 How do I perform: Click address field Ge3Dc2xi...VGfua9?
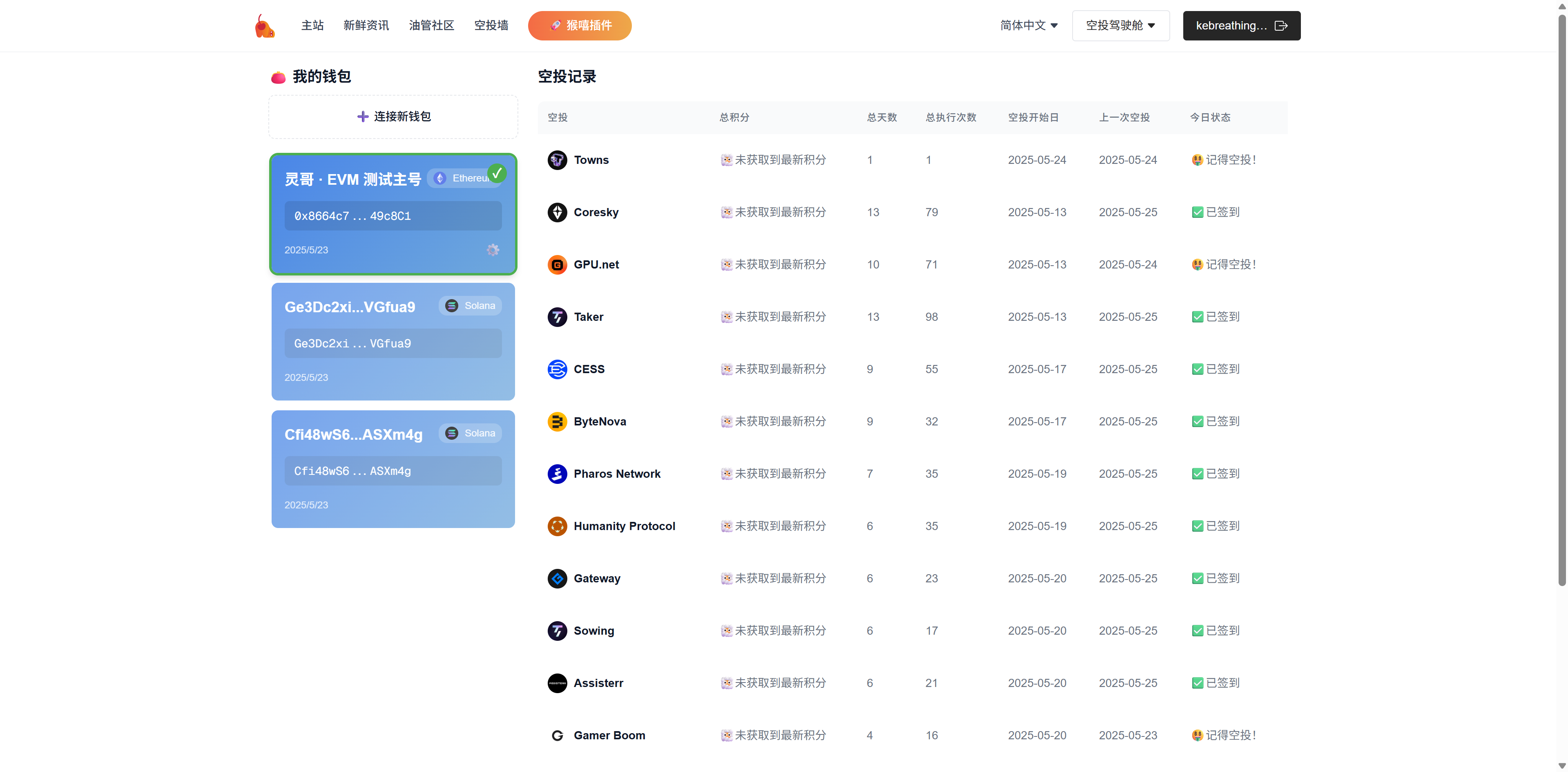393,343
